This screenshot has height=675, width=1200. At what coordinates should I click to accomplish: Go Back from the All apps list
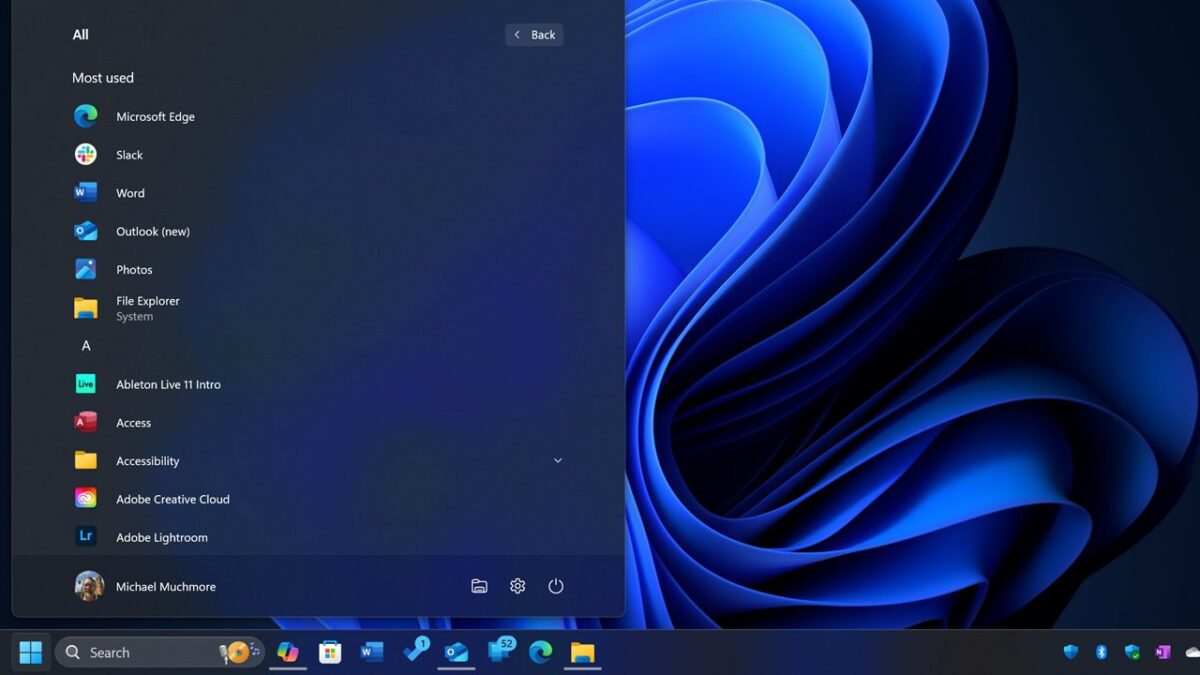[x=534, y=35]
